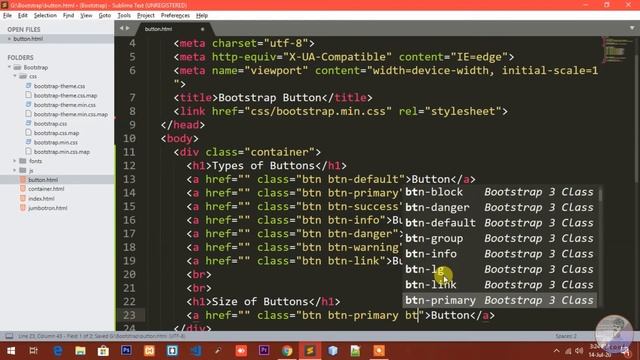Open File Explorer from the taskbar
640x360 pixels.
[x=80, y=351]
